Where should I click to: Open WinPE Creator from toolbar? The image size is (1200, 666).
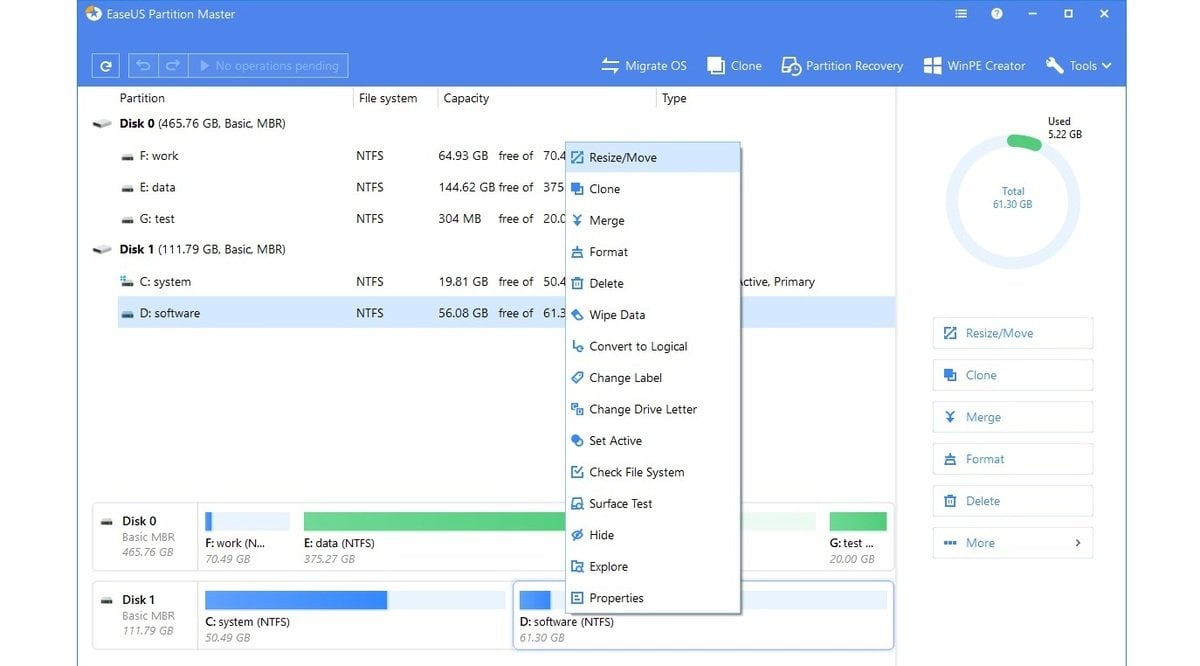click(x=974, y=66)
